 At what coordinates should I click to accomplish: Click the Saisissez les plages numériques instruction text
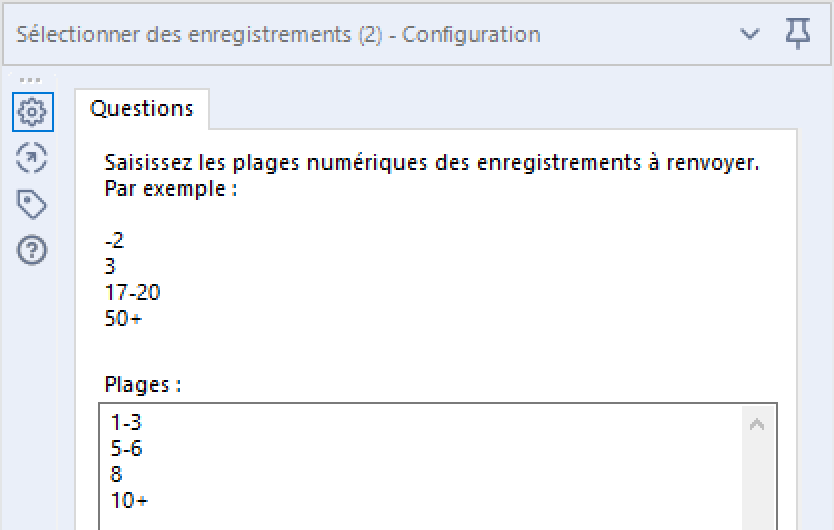coord(432,162)
